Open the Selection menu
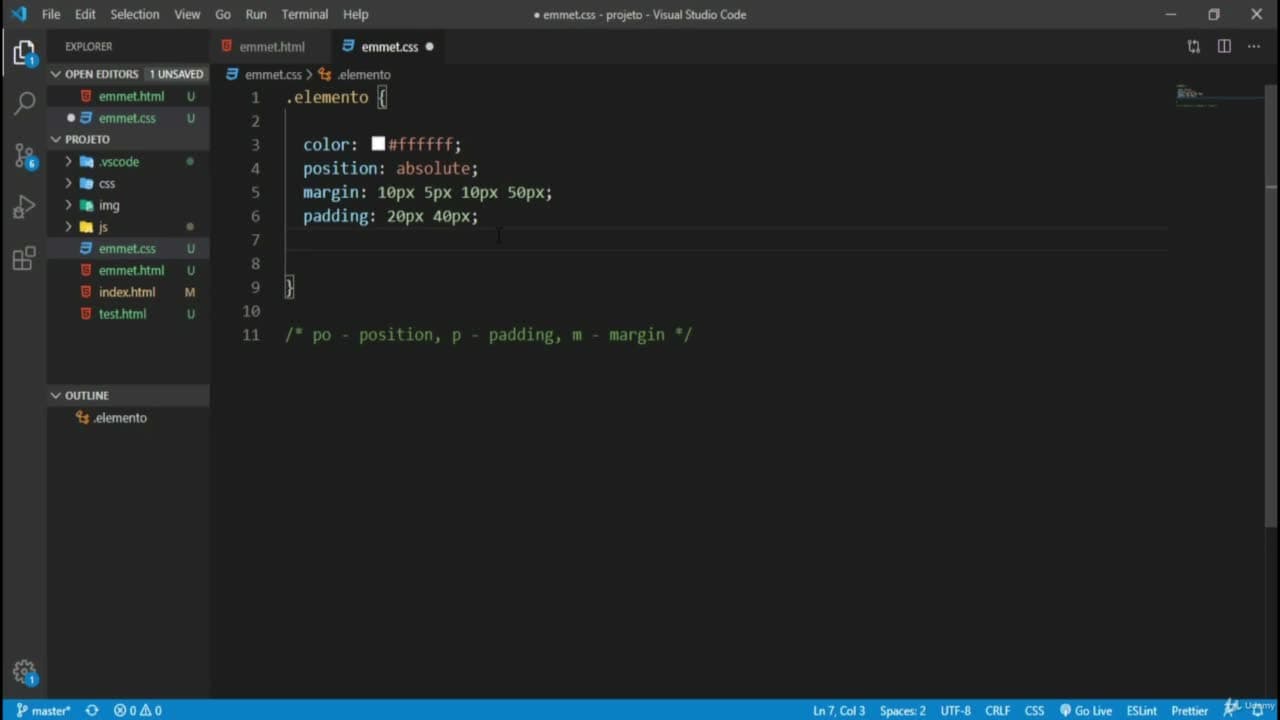 click(135, 14)
